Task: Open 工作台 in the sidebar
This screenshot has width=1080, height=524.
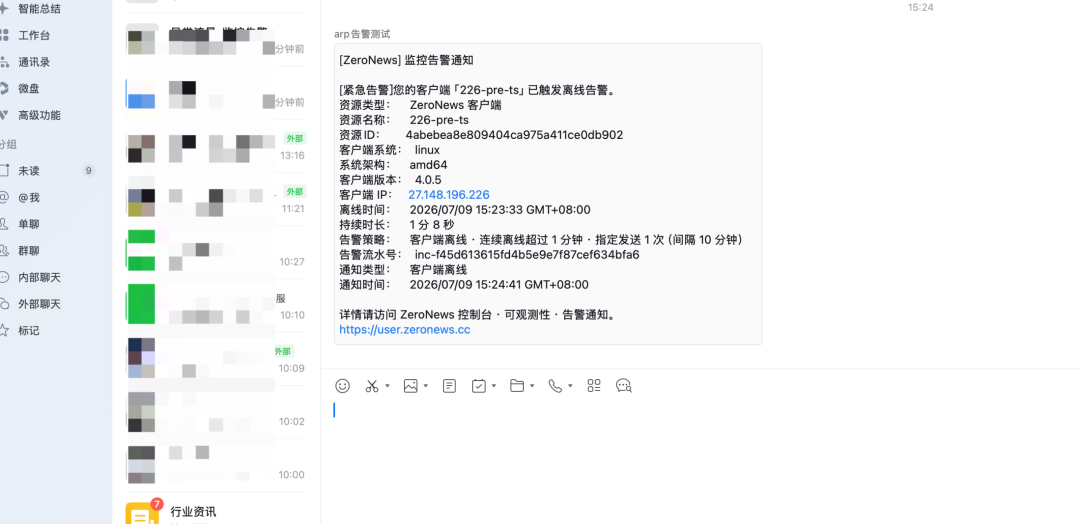Action: pyautogui.click(x=34, y=36)
